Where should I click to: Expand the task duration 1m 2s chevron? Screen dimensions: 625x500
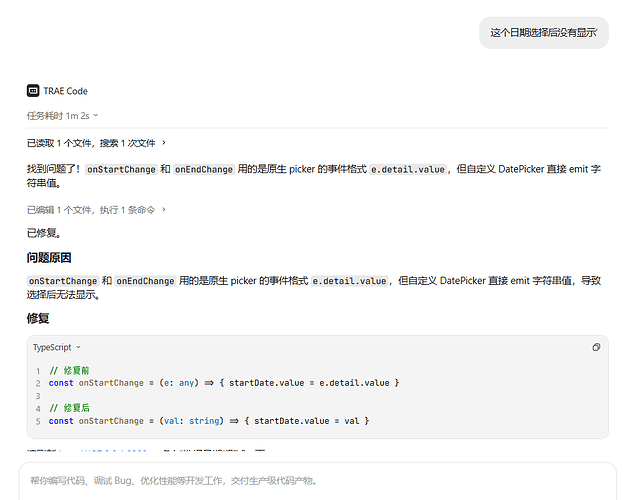pos(96,116)
